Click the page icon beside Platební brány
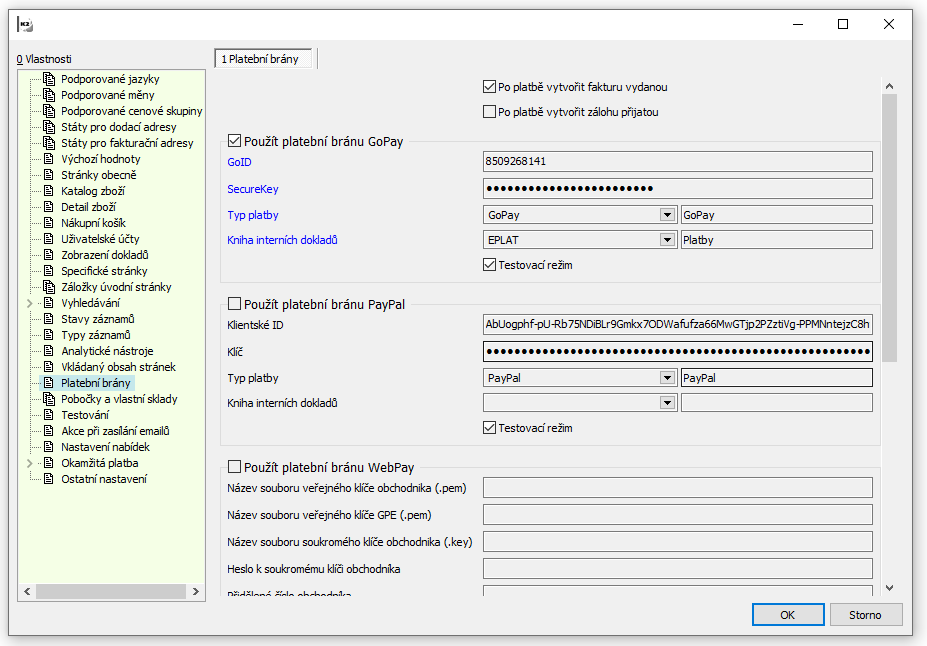Image resolution: width=927 pixels, height=646 pixels. point(49,382)
